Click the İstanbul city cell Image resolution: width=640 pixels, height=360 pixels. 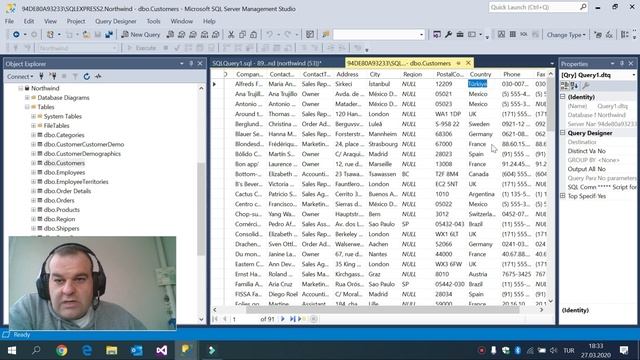pos(379,84)
